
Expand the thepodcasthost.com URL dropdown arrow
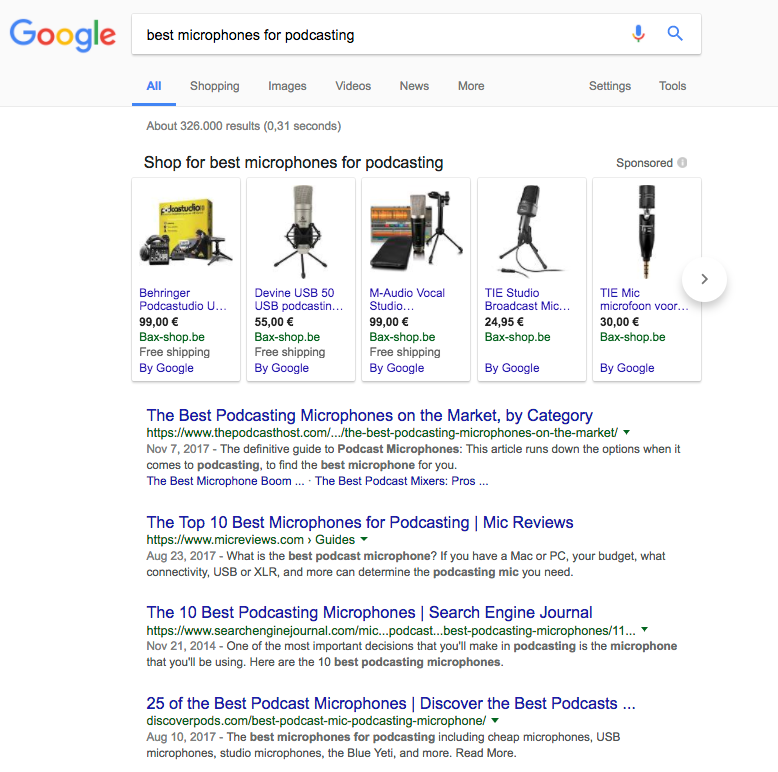point(627,432)
